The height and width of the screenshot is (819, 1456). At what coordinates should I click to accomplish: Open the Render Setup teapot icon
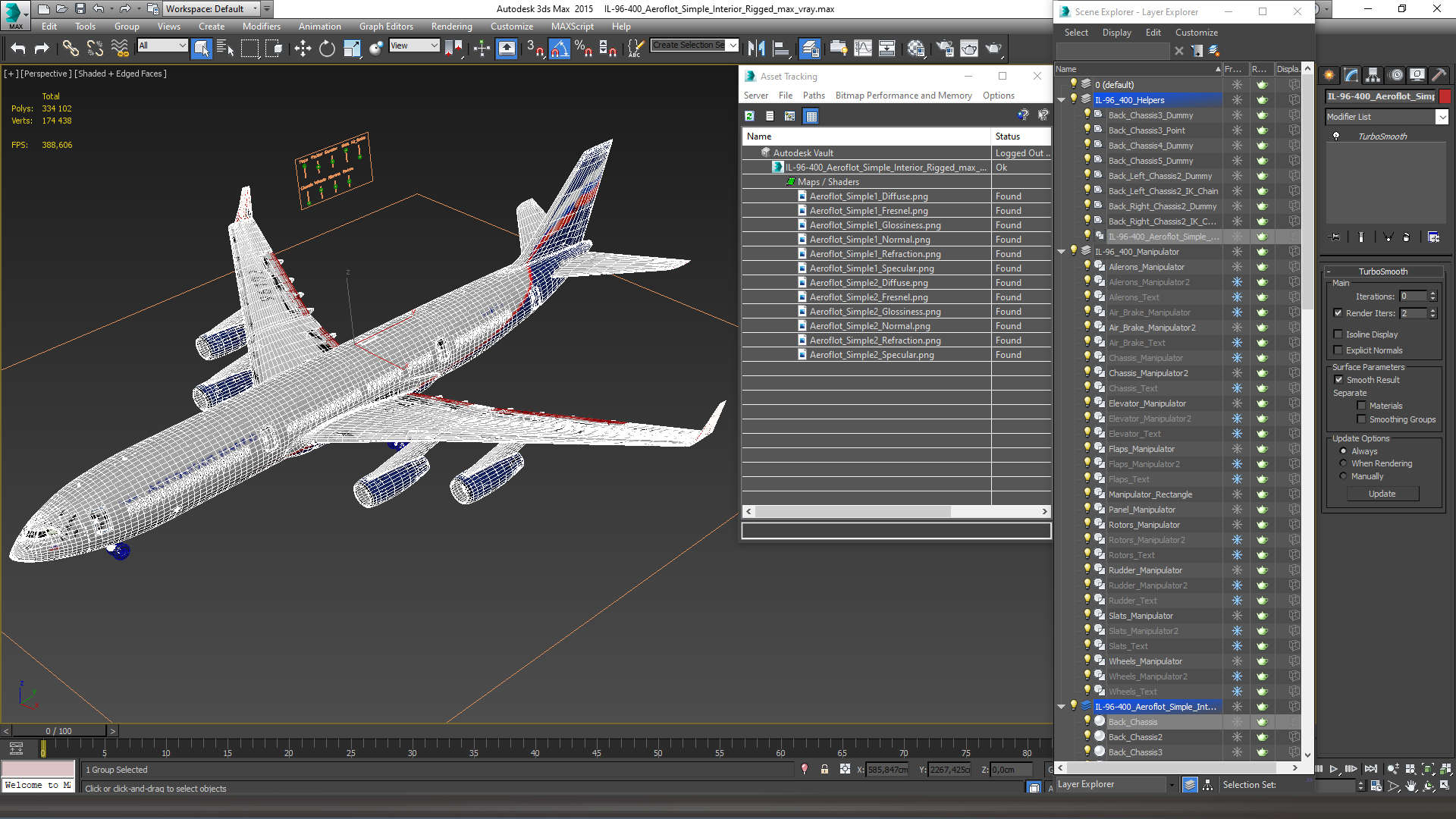(945, 49)
